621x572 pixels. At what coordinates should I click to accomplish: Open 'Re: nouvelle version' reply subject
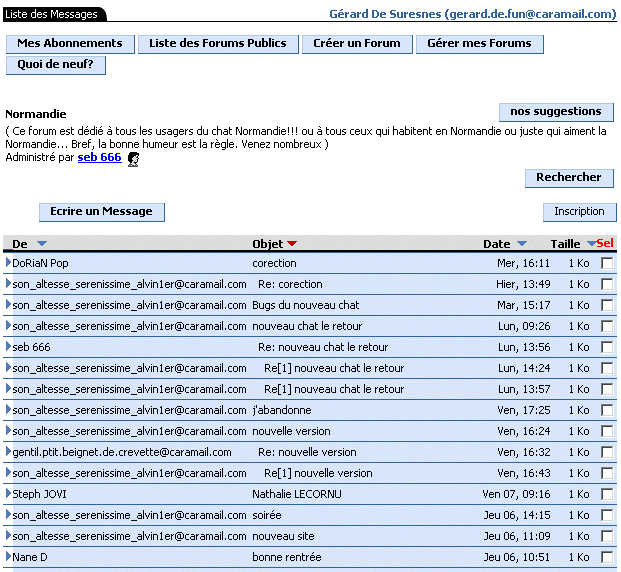pos(307,452)
